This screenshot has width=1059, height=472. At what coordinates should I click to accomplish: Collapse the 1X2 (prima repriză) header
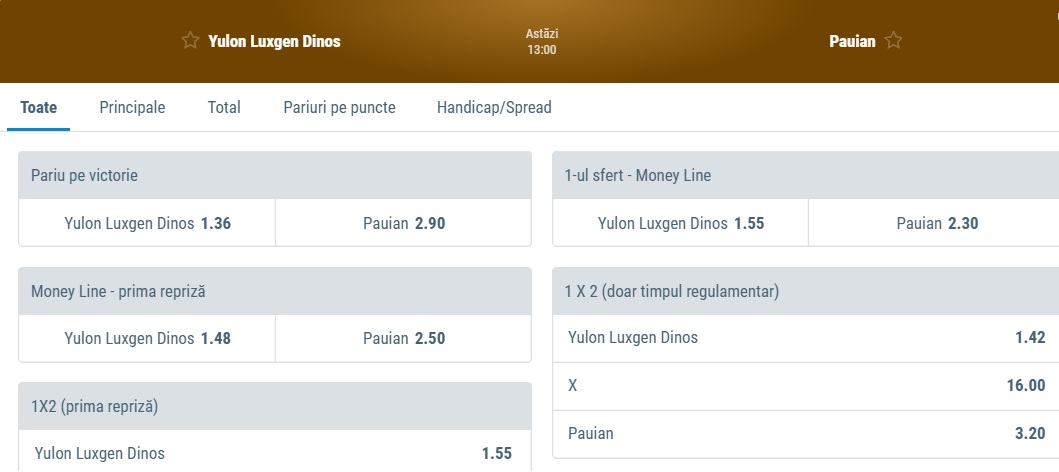pos(274,407)
